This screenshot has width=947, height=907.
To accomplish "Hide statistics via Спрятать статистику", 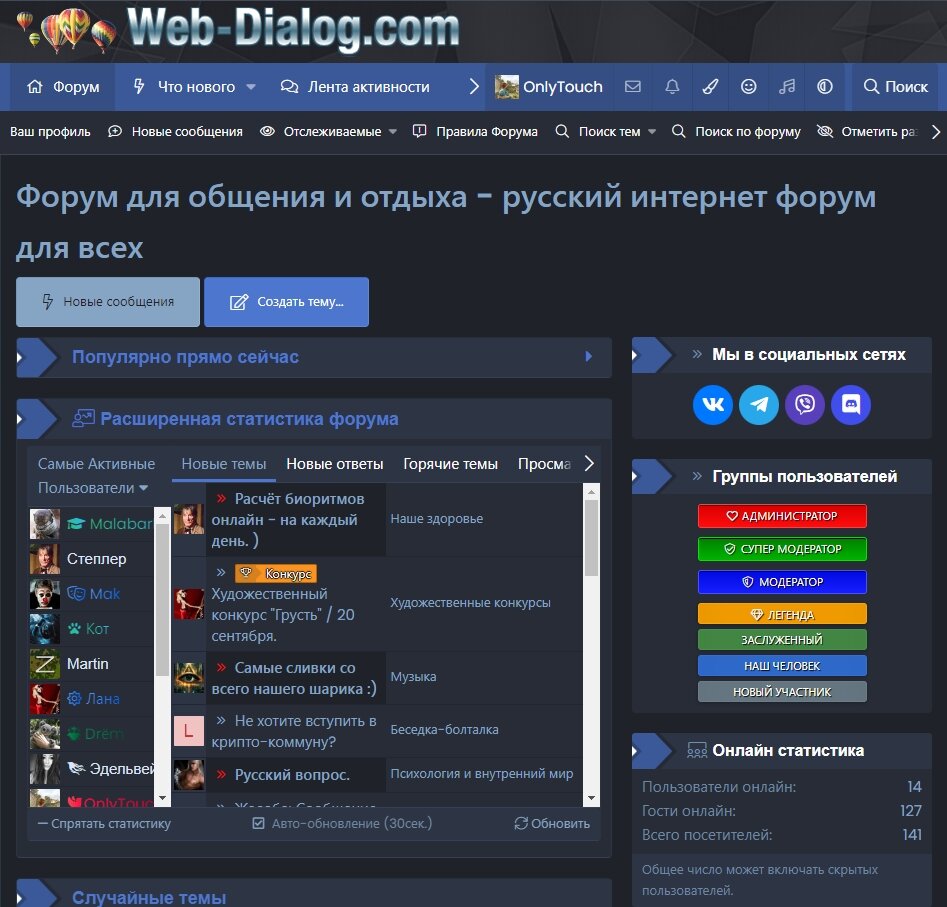I will (x=104, y=823).
